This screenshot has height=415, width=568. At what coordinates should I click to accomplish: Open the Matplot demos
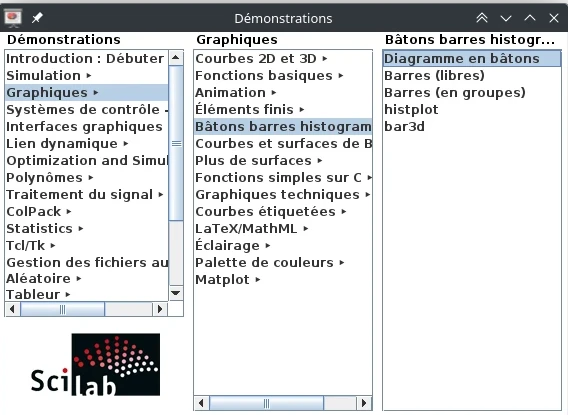[283, 280]
